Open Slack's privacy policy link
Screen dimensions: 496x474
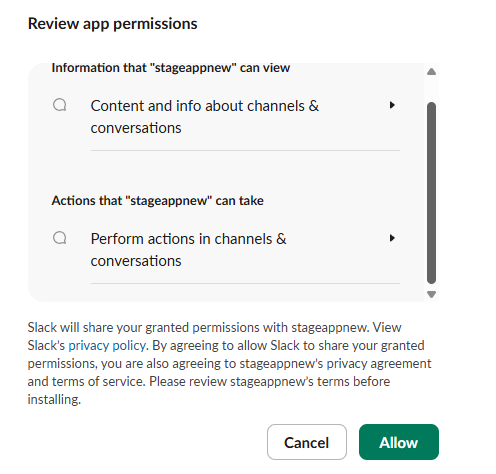pyautogui.click(x=107, y=346)
